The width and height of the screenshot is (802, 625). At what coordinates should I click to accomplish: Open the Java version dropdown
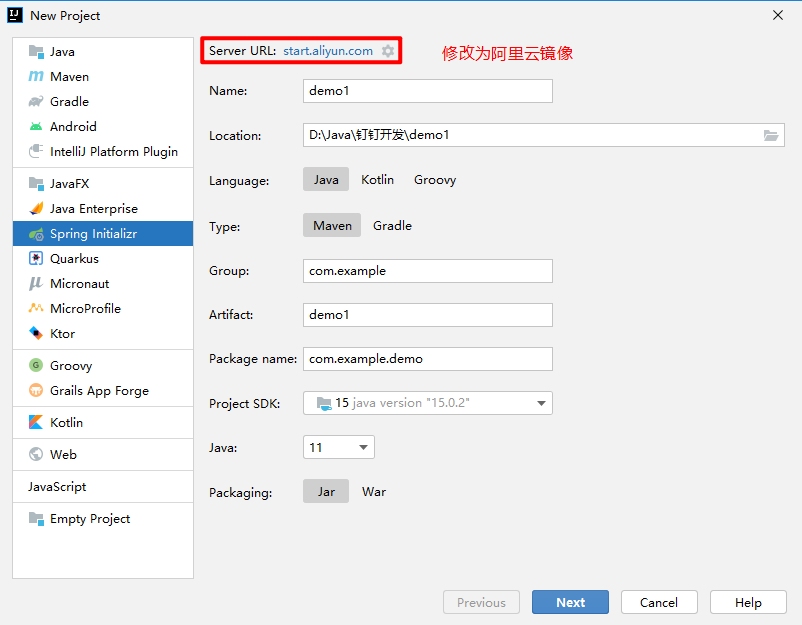point(339,448)
